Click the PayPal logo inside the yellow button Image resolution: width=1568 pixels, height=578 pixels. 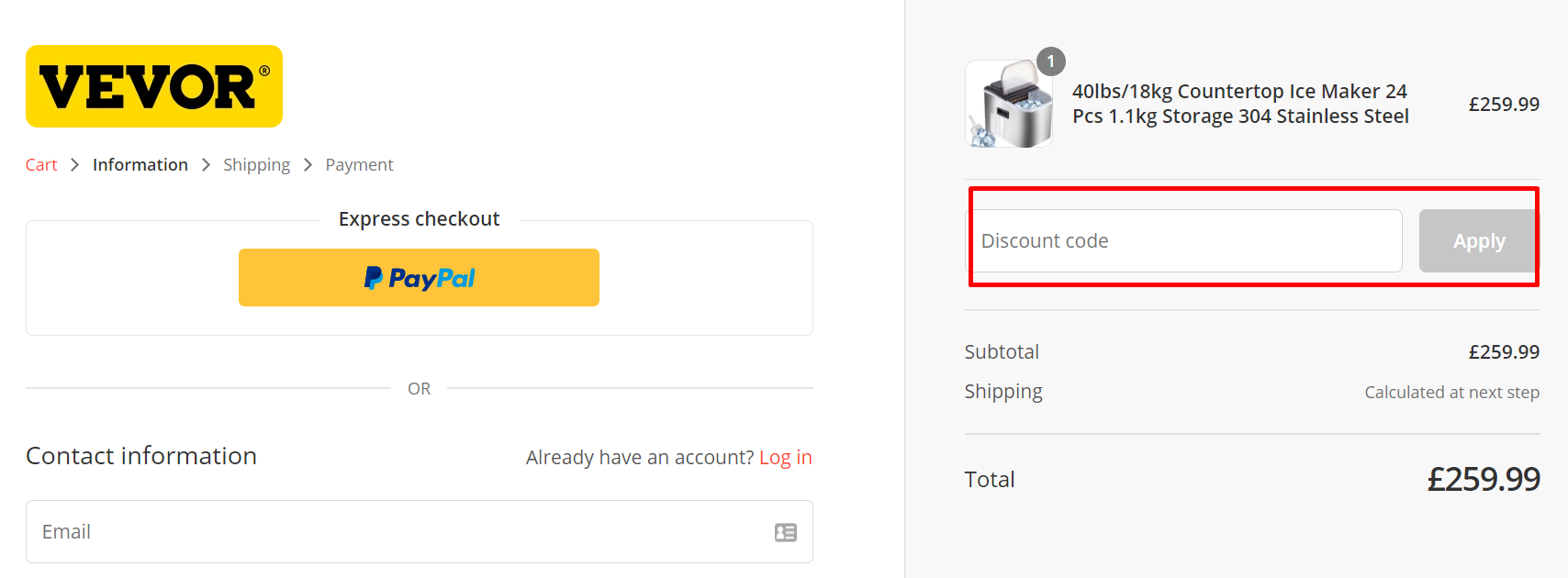point(419,277)
